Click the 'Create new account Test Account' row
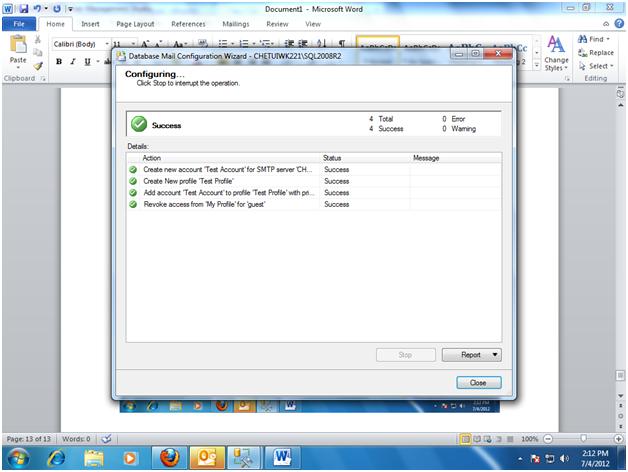Screen dimensions: 628x472 (x=314, y=169)
